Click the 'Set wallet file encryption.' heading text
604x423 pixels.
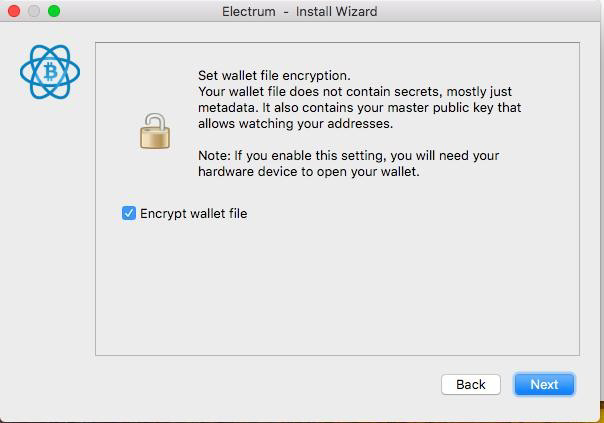click(274, 76)
